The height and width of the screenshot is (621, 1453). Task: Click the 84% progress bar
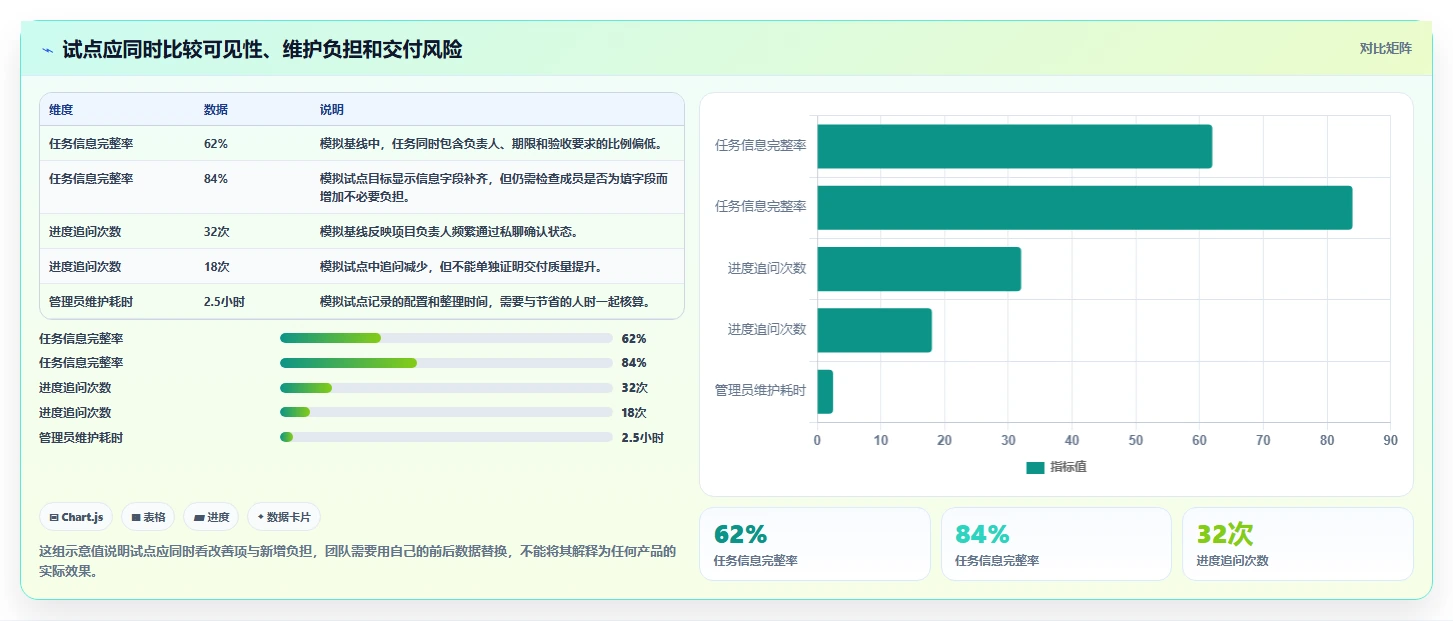446,363
